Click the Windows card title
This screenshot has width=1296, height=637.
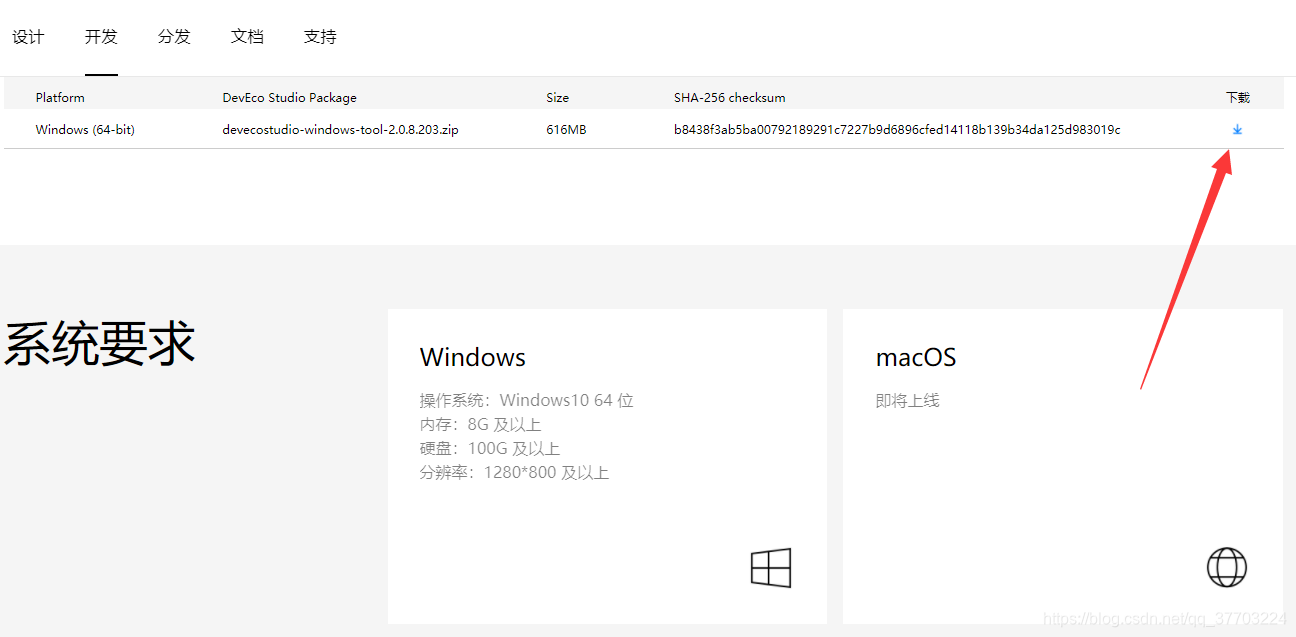(x=473, y=357)
